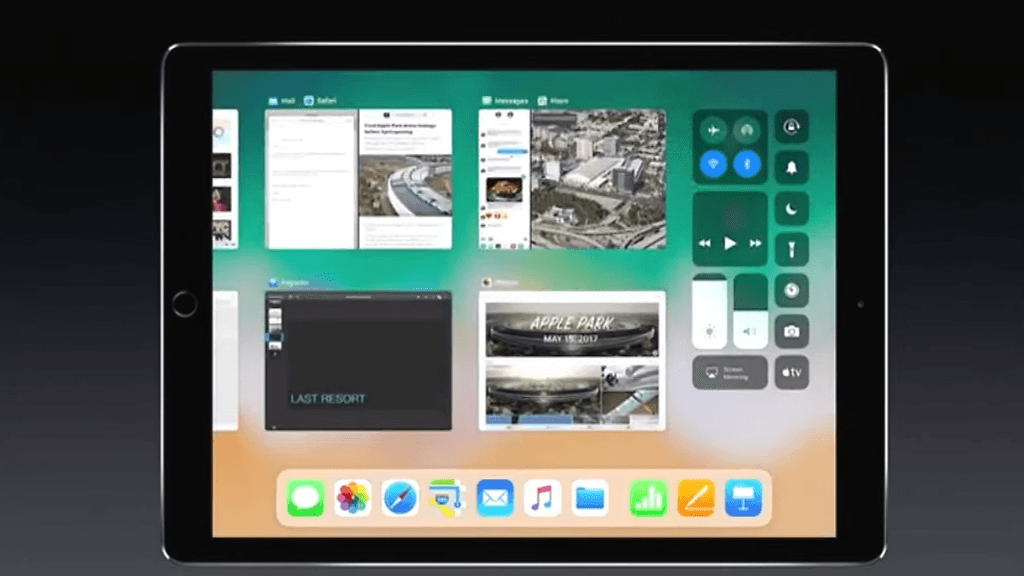
Task: Tap the Apple TV remote button
Action: pos(791,372)
